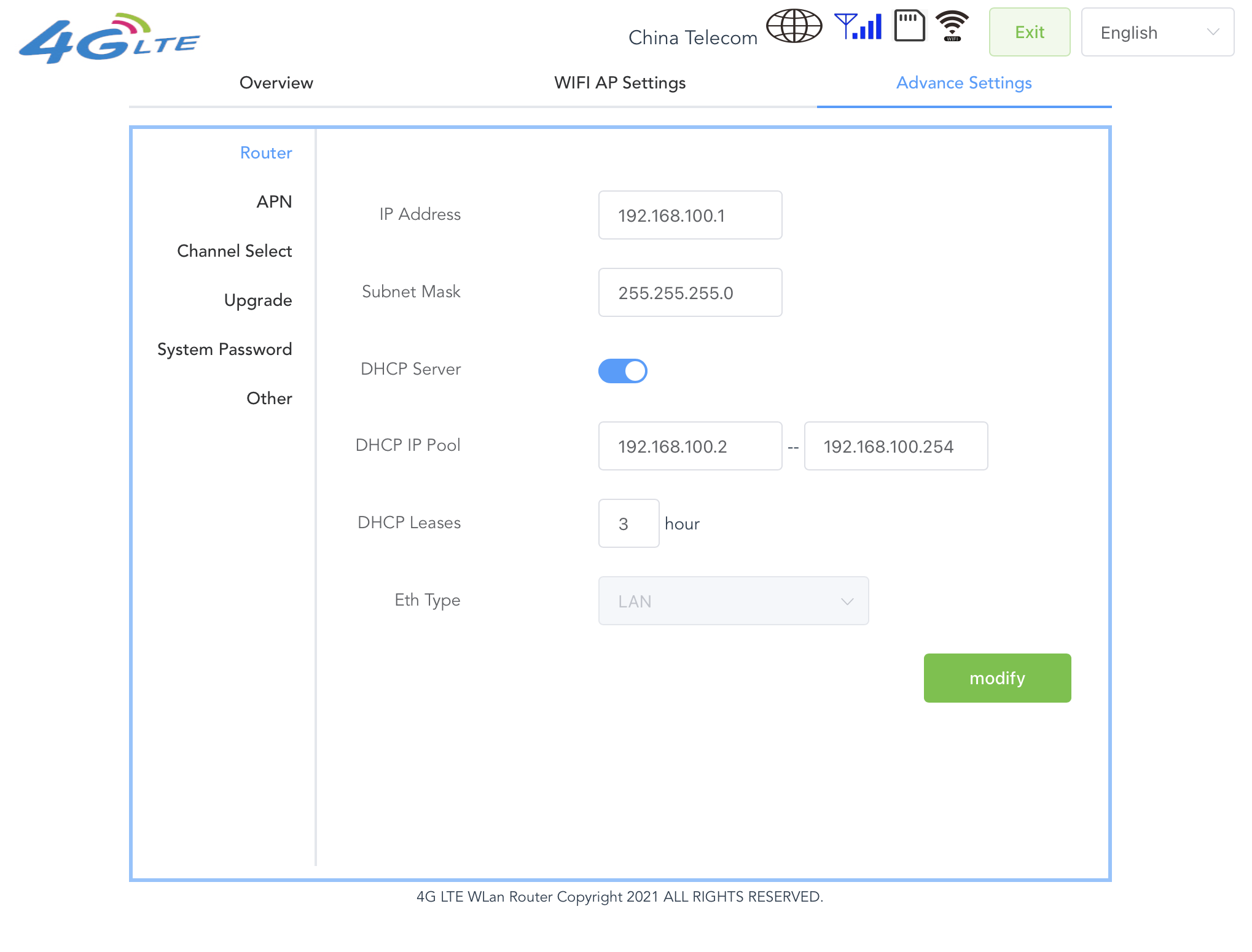Open the WIFI AP Settings tab
1252x952 pixels.
pos(619,83)
